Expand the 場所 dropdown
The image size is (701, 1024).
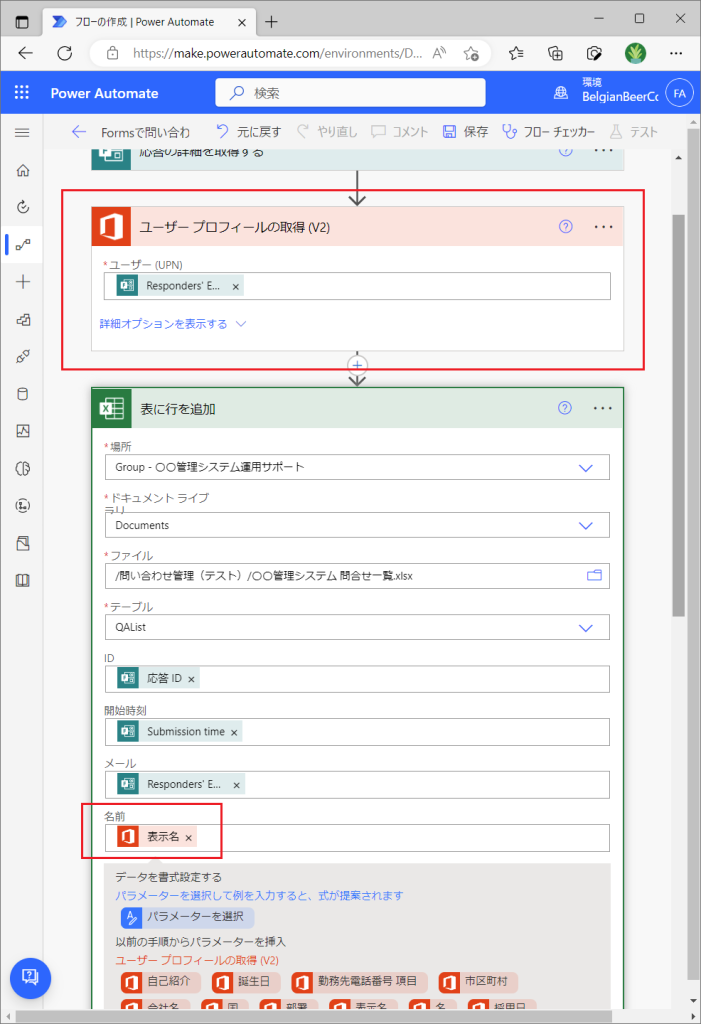coord(586,468)
